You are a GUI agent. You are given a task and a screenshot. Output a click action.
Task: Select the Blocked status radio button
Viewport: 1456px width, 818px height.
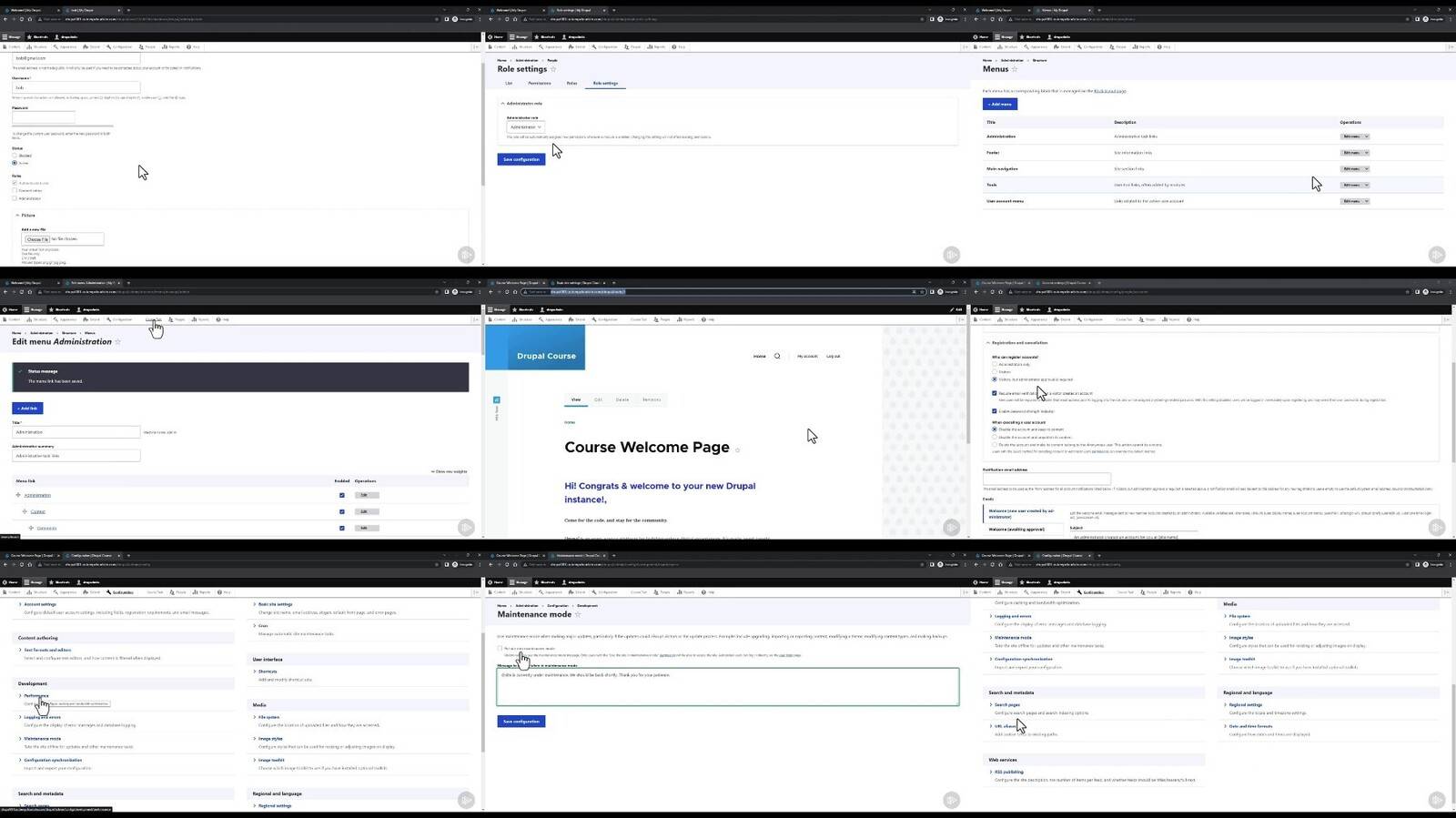15,156
